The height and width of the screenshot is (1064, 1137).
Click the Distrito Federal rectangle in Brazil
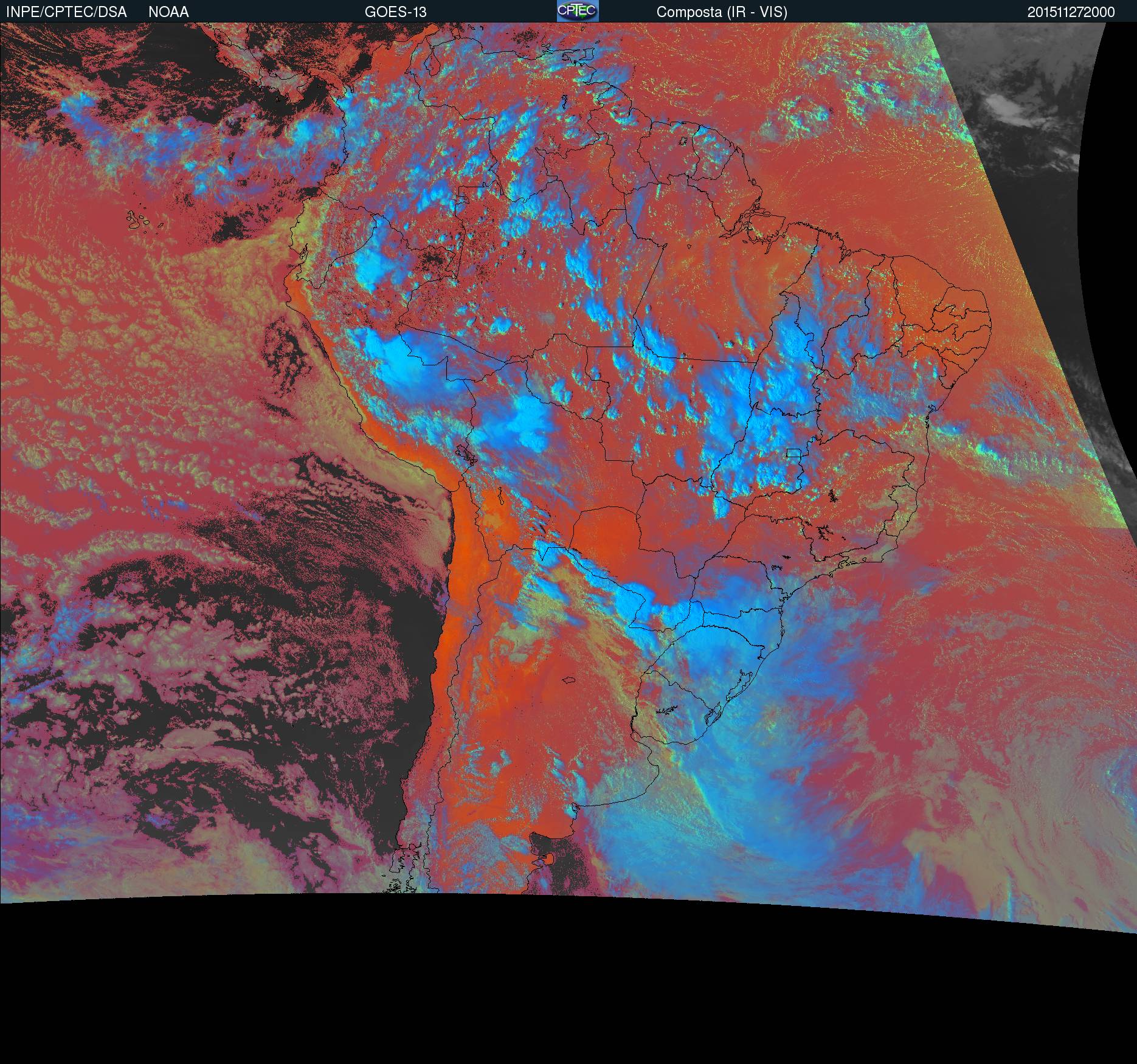(793, 452)
